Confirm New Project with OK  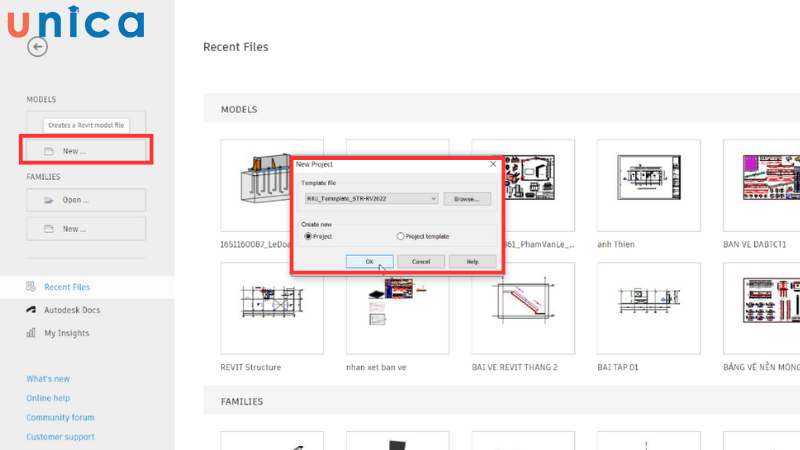click(369, 261)
